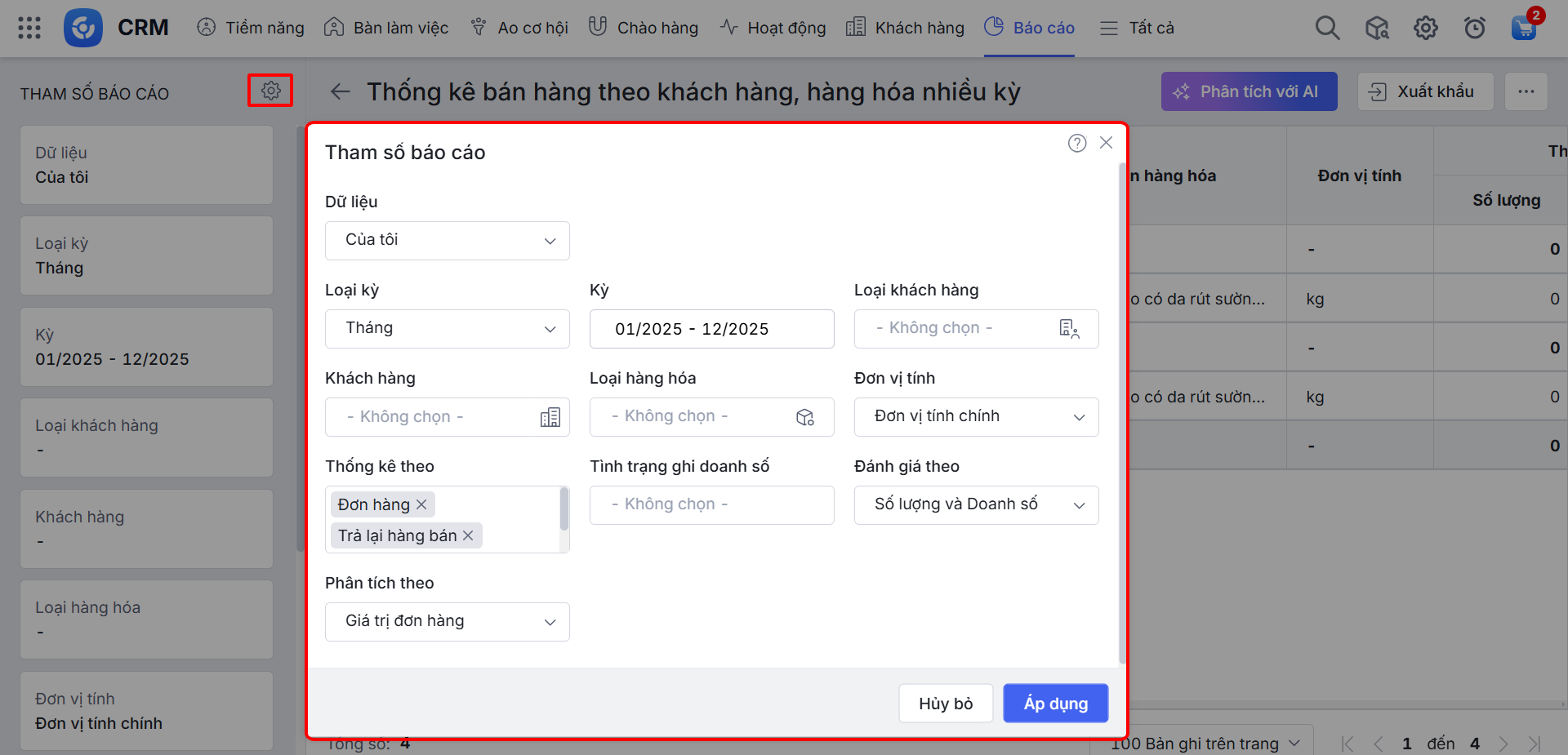
Task: Open the help icon in dialog
Action: (x=1077, y=144)
